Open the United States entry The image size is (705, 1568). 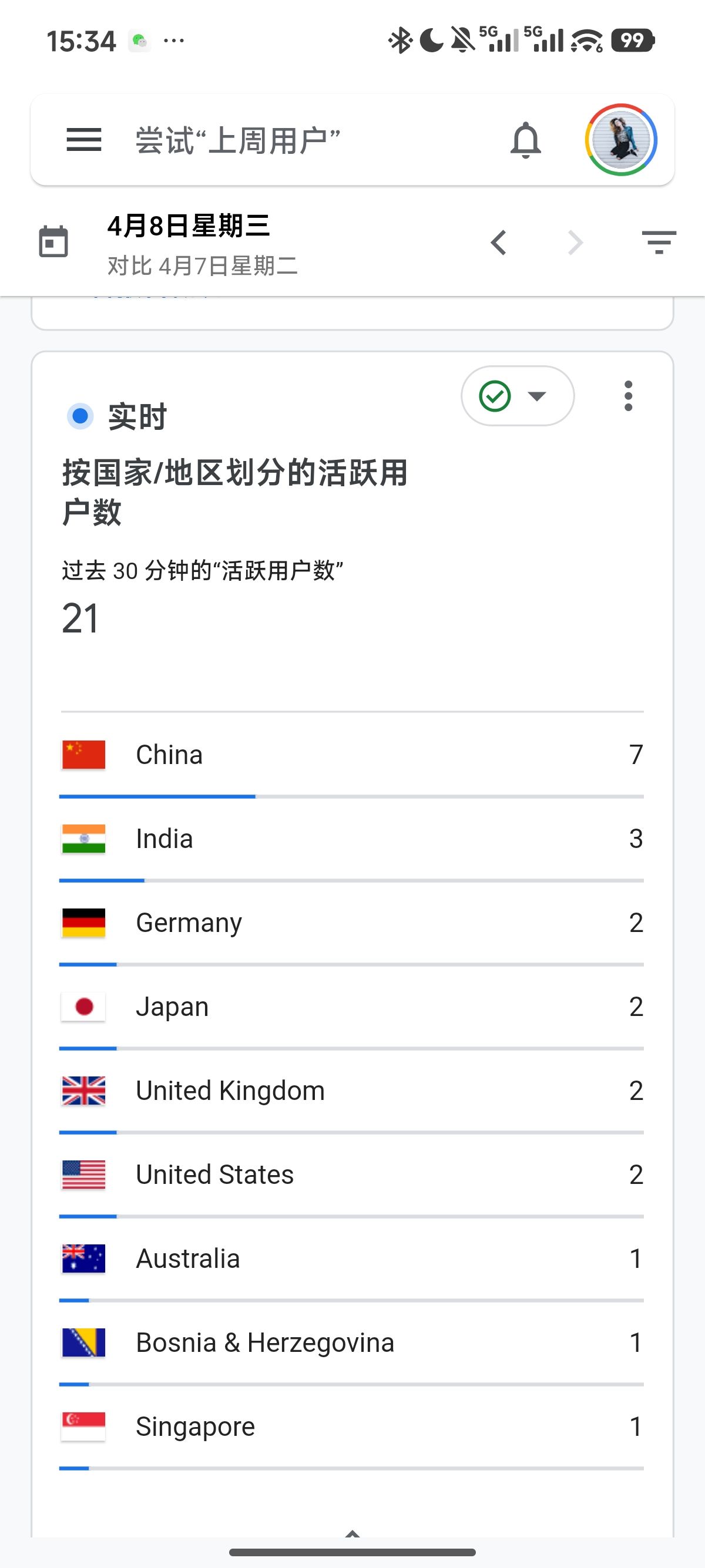352,1175
